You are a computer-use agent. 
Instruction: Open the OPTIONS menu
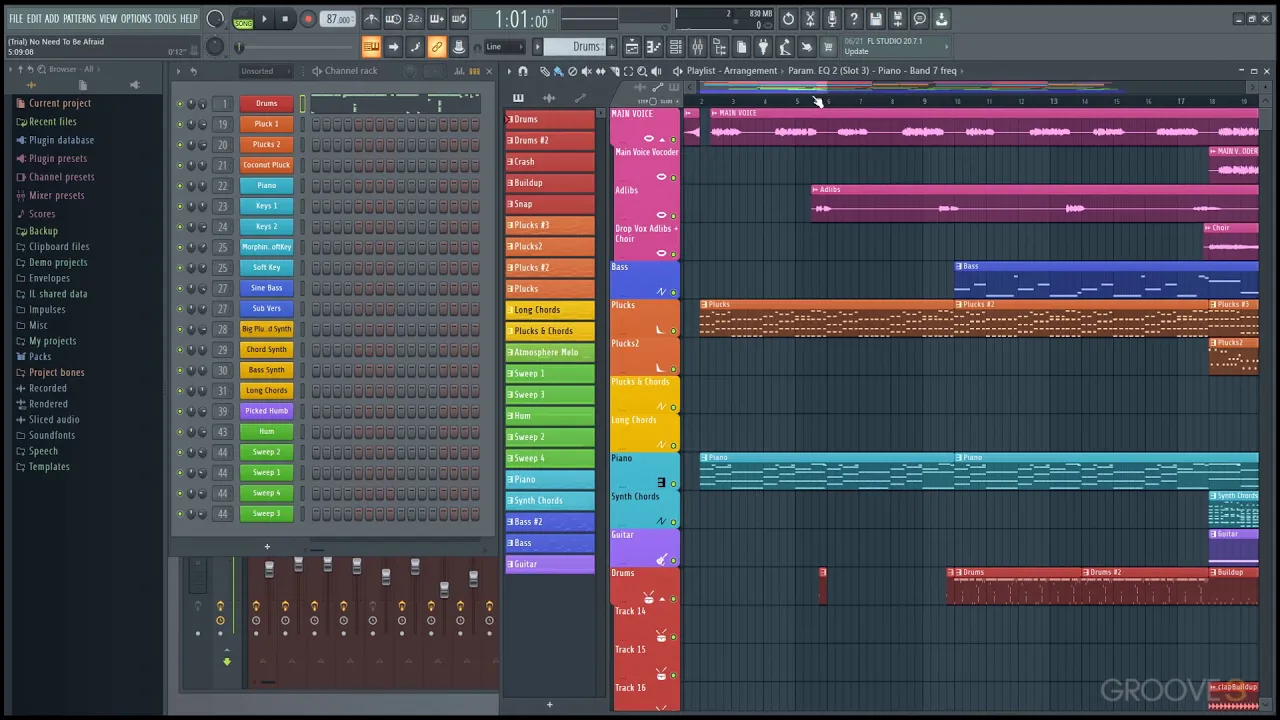click(135, 19)
